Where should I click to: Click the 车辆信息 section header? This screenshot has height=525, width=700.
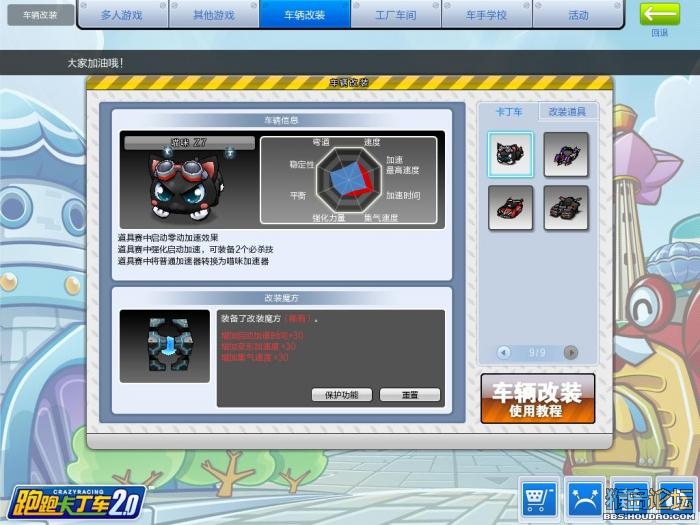tap(281, 120)
